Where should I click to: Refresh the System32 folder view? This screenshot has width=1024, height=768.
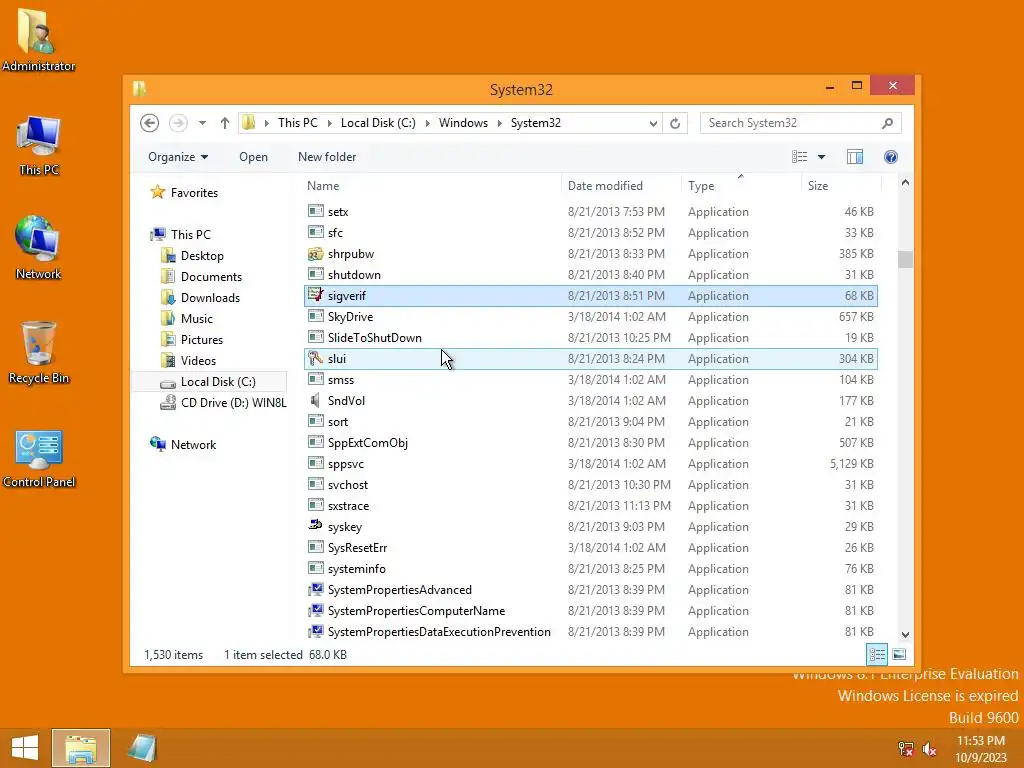(675, 123)
